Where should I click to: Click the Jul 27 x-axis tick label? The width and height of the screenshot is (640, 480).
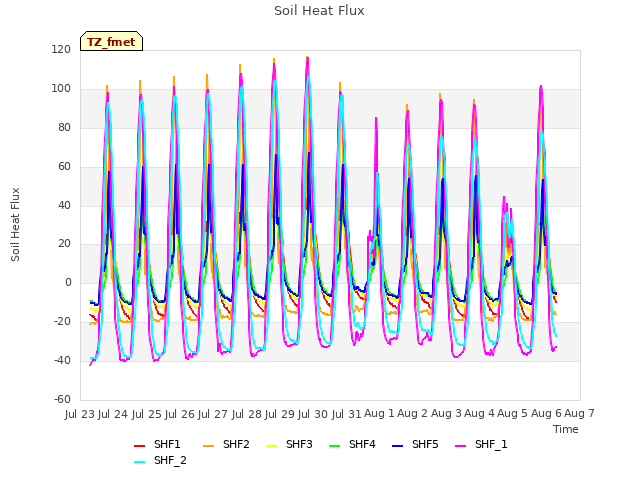click(213, 414)
